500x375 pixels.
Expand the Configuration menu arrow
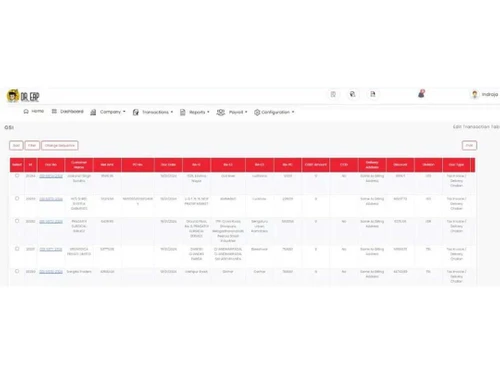(x=293, y=112)
